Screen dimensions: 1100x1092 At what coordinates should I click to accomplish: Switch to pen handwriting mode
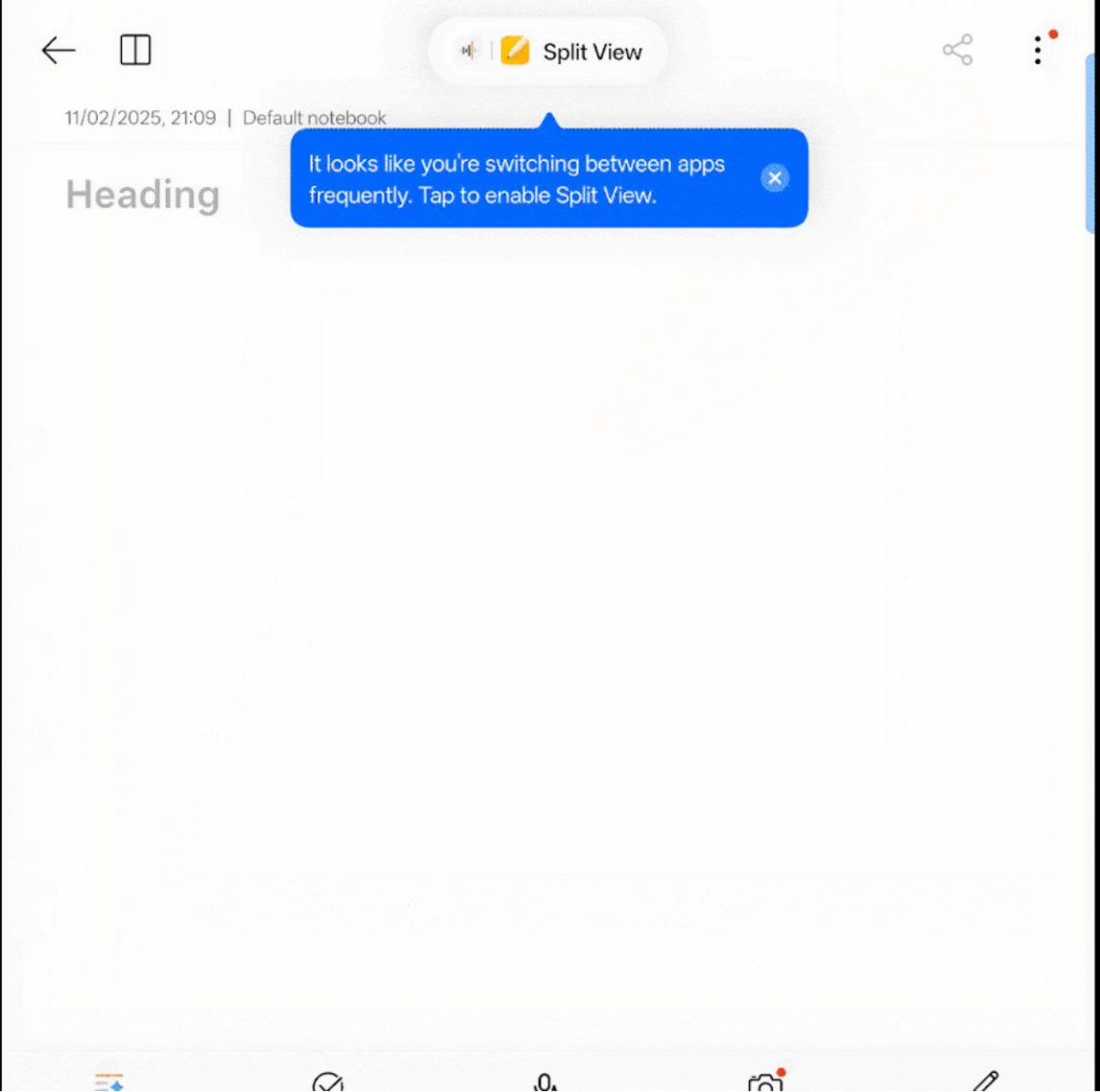986,1081
